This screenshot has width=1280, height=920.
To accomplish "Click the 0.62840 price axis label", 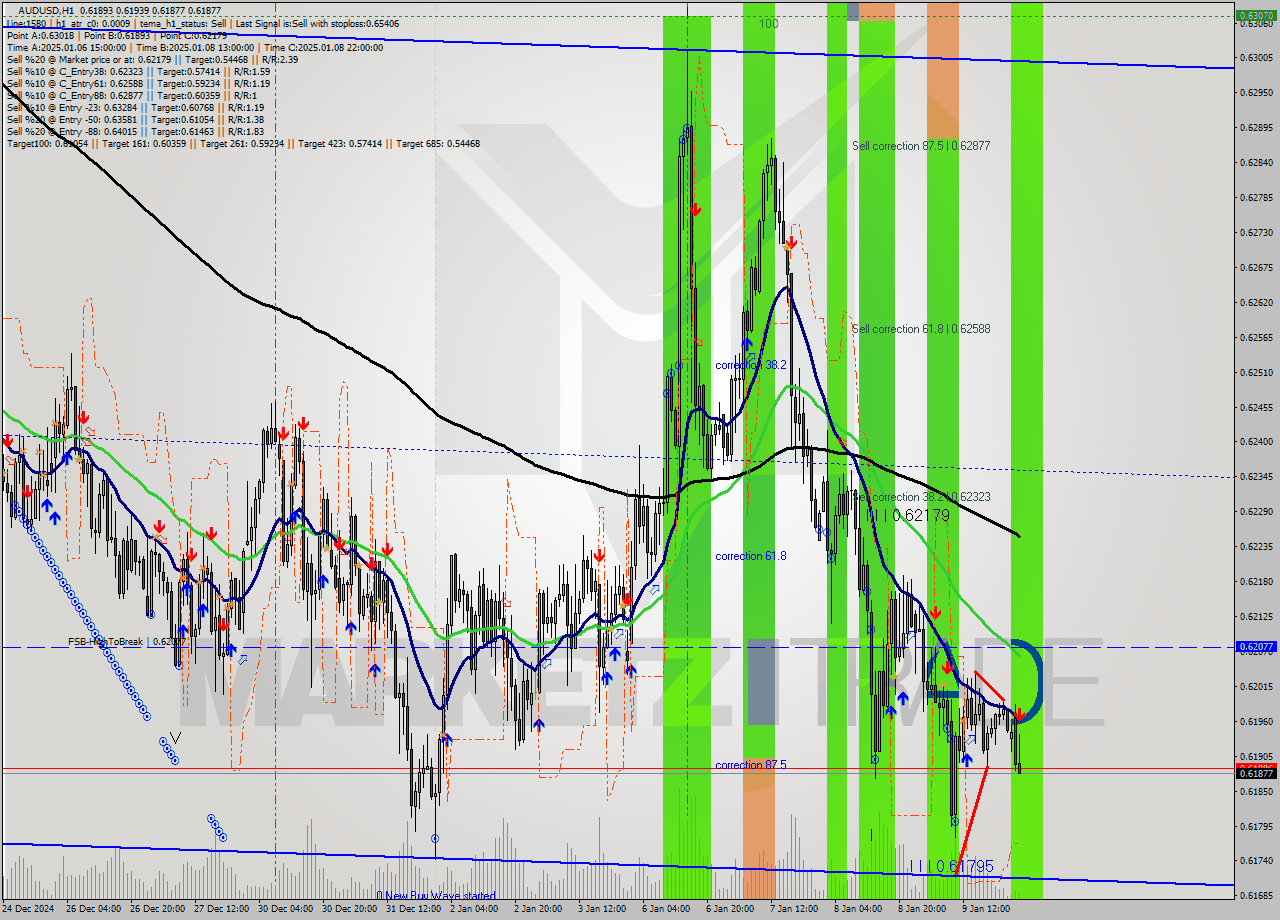I will click(x=1256, y=162).
